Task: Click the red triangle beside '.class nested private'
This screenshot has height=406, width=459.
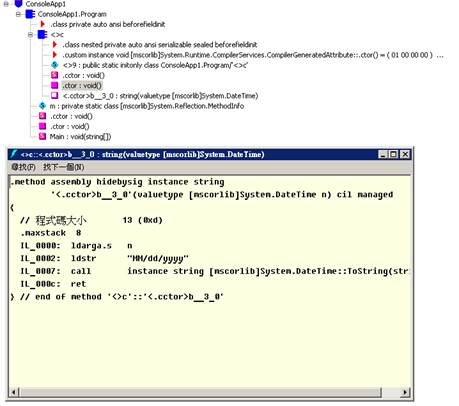Action: click(x=55, y=44)
